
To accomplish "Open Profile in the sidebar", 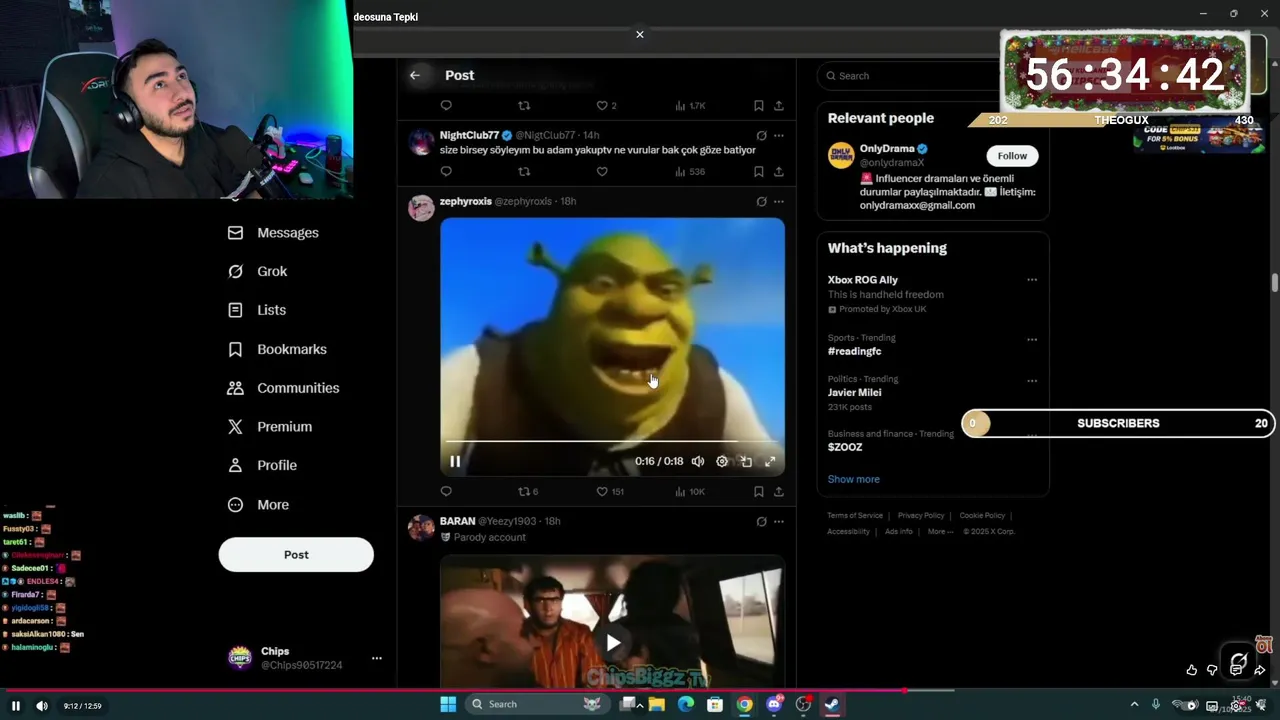I will (261, 465).
